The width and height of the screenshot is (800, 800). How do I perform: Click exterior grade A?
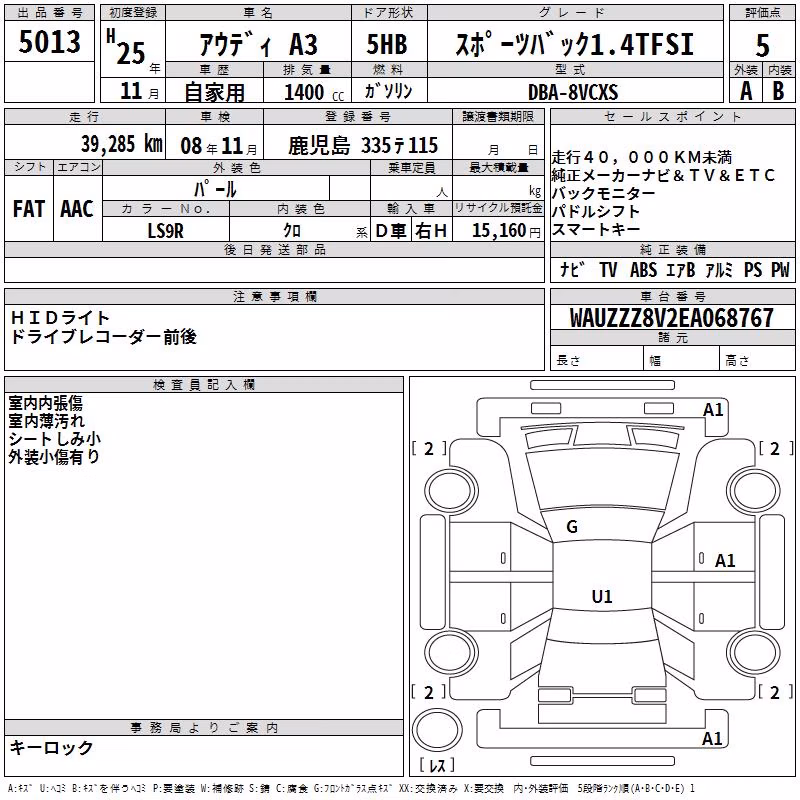pos(746,91)
